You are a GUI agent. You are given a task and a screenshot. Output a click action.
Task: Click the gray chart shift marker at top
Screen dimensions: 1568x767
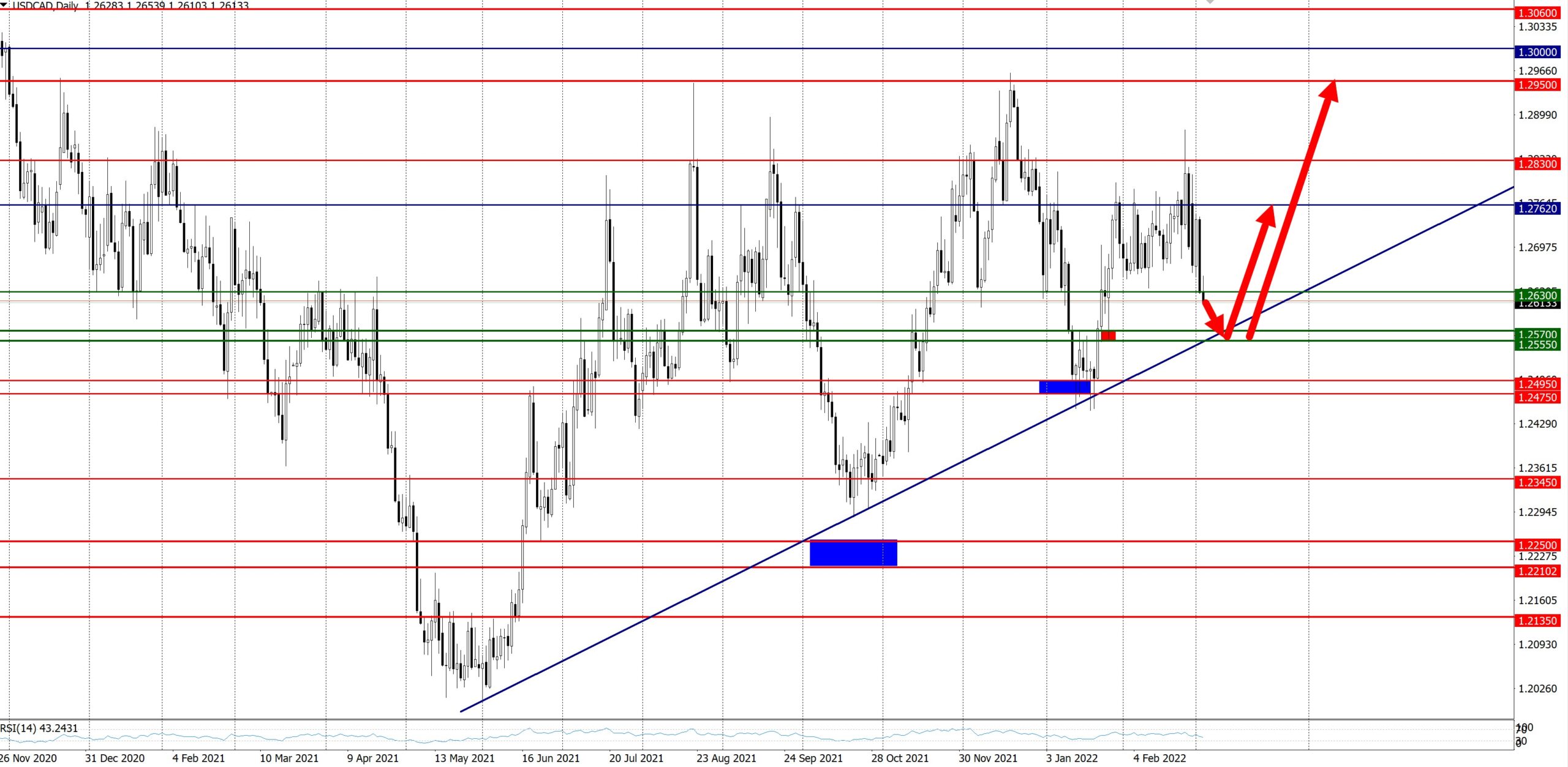coord(1210,2)
